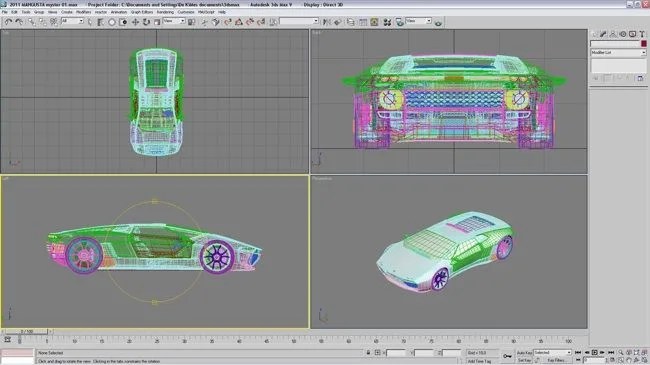
Task: Click the Zoom viewport navigation icon
Action: [x=621, y=352]
